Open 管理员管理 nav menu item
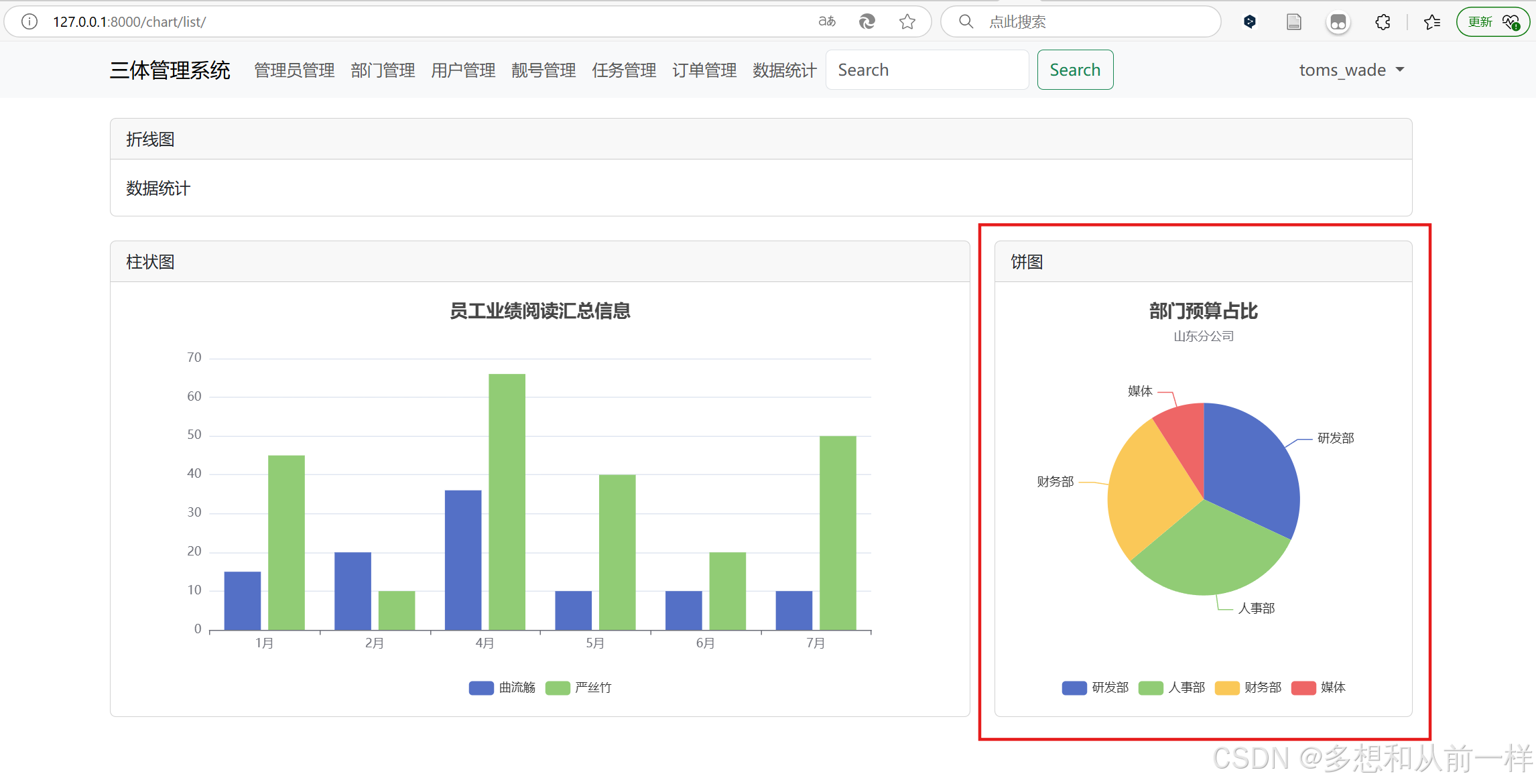 tap(294, 70)
